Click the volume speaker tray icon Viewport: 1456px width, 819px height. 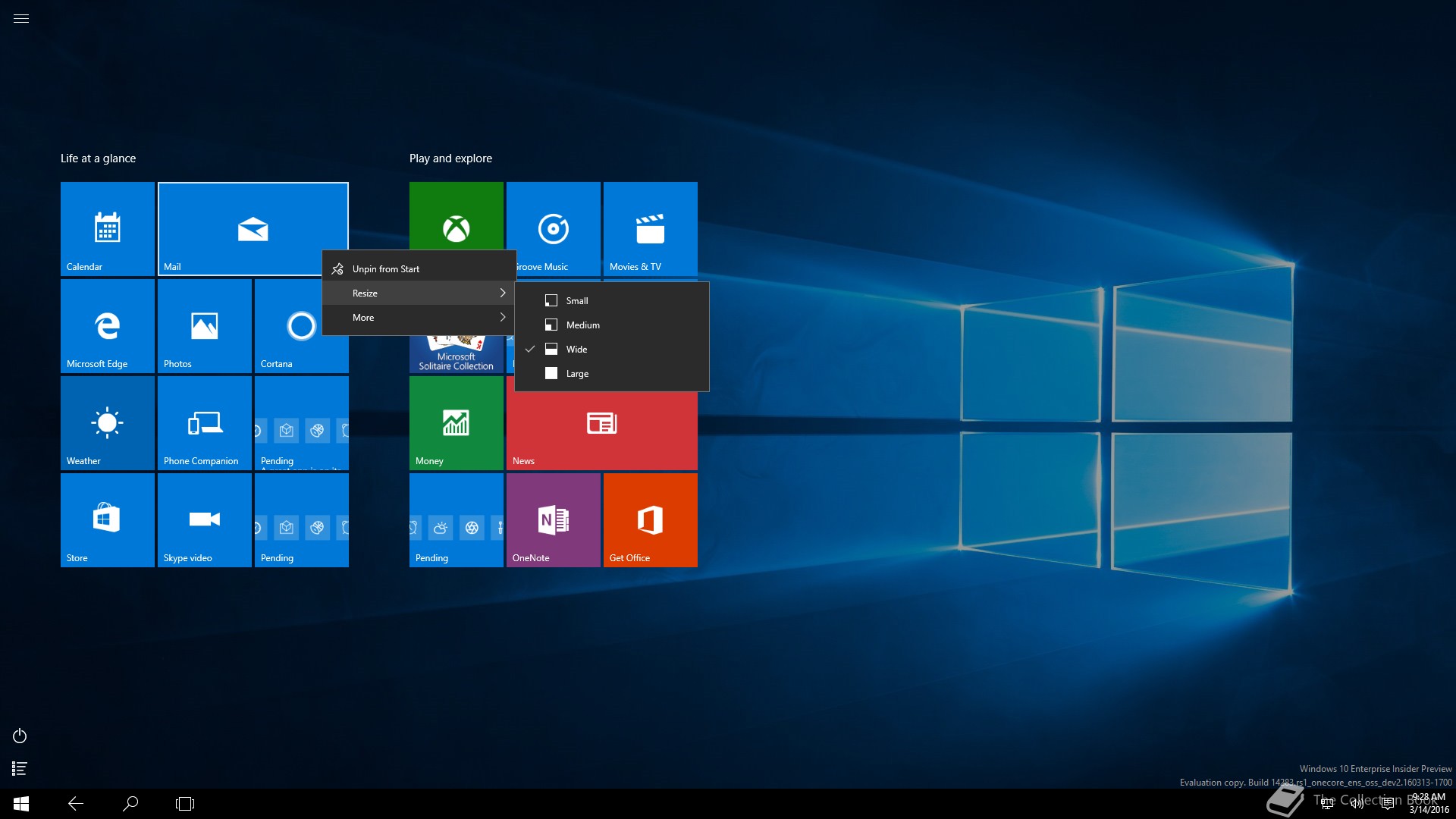click(x=1357, y=804)
